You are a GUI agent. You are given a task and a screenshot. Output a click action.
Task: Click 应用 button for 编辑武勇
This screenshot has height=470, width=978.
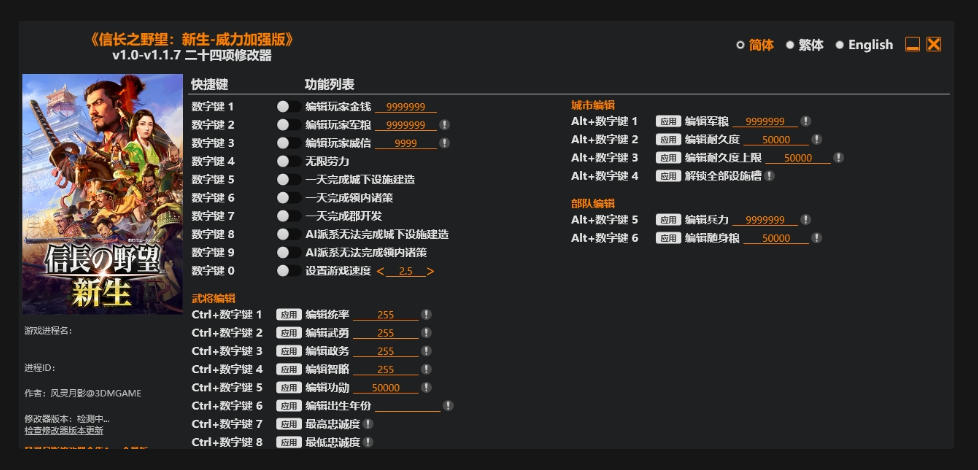[x=289, y=333]
